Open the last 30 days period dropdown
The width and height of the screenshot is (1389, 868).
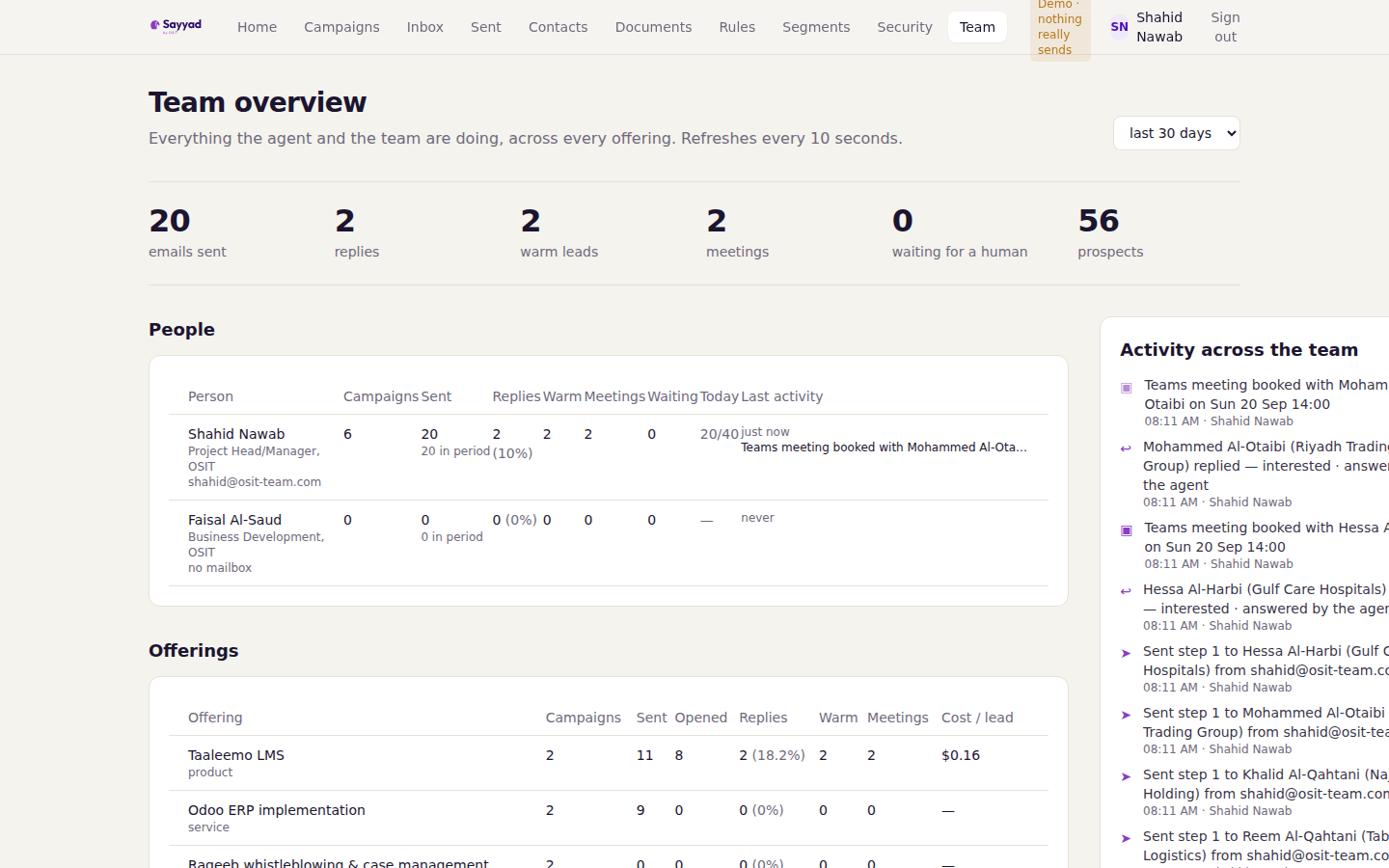coord(1176,133)
